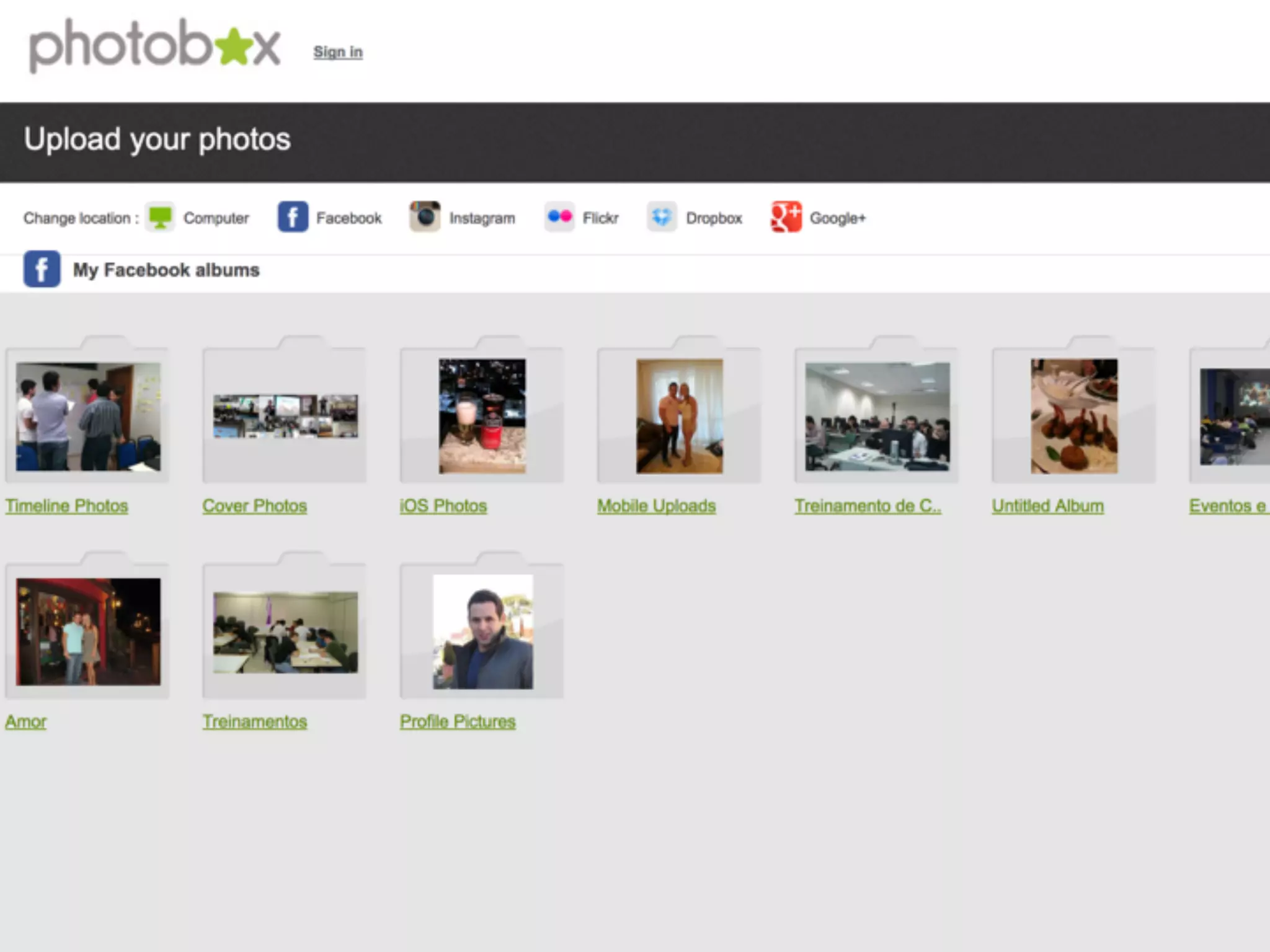Open the Treinamentos album link

click(255, 722)
